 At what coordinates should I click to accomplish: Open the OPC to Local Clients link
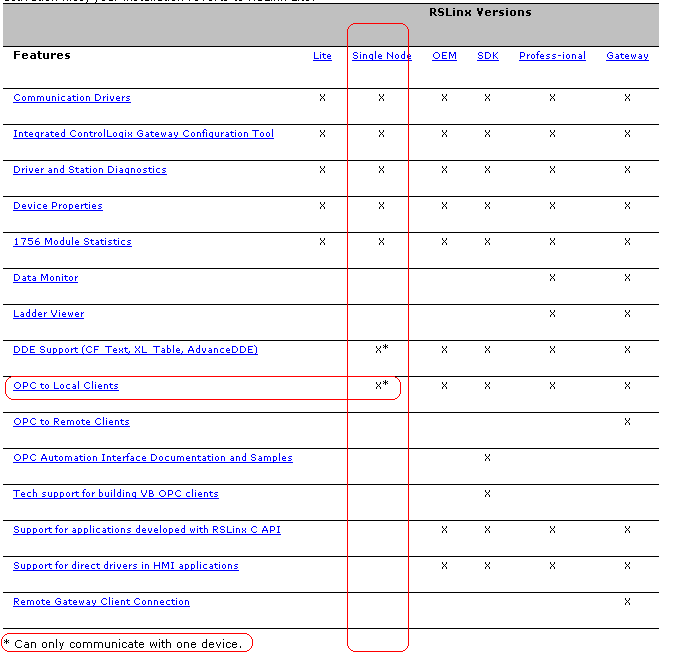[66, 386]
